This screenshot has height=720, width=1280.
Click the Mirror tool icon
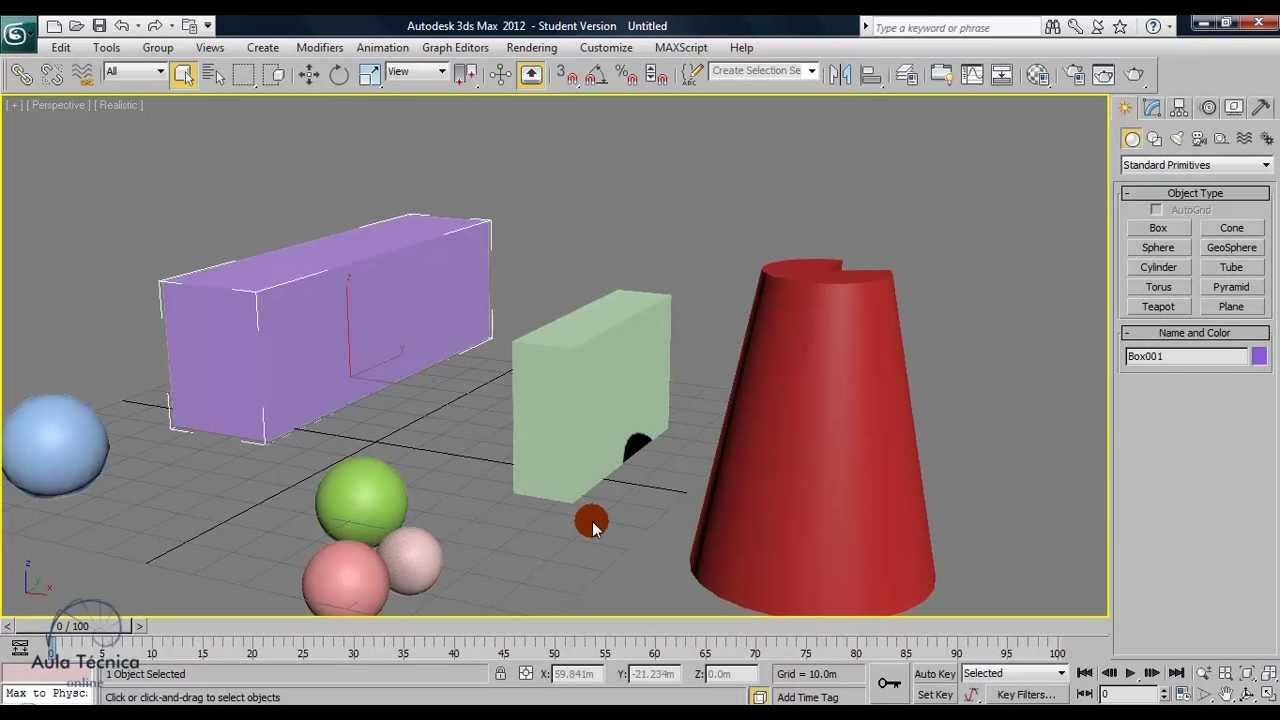click(840, 74)
